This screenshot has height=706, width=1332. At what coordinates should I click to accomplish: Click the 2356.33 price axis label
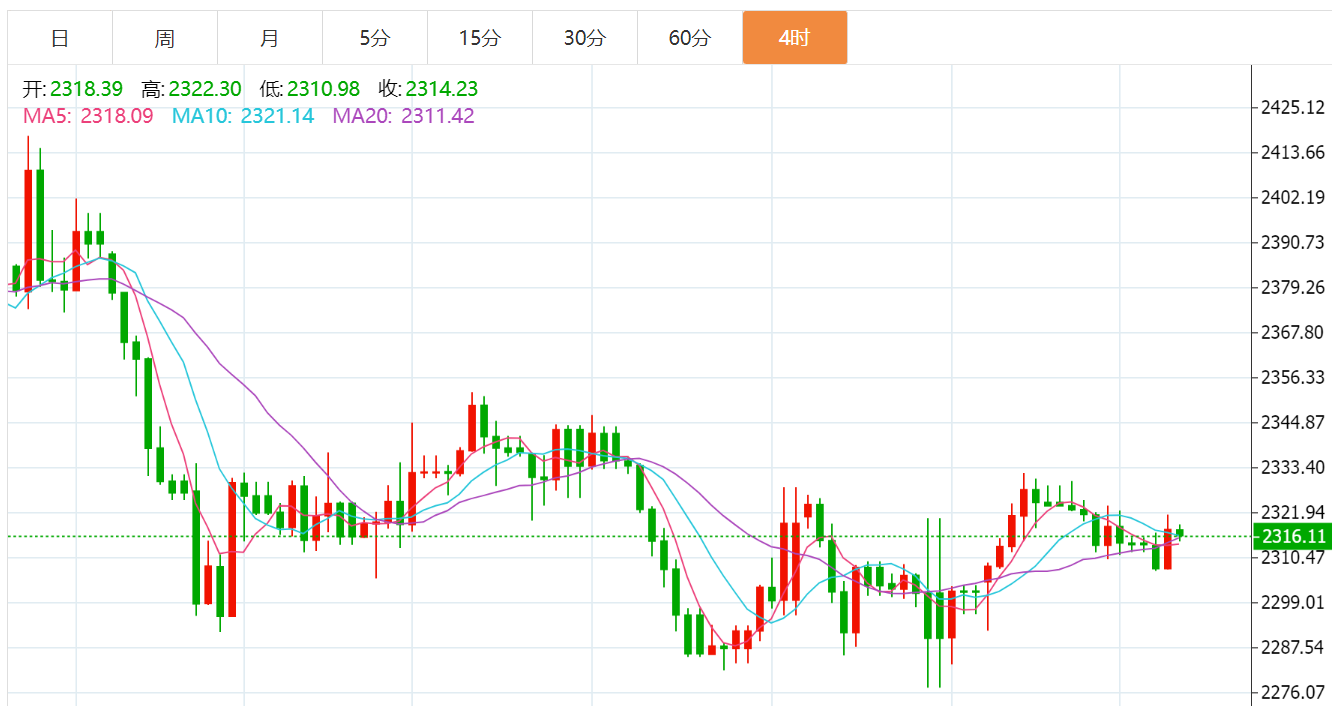[1293, 377]
